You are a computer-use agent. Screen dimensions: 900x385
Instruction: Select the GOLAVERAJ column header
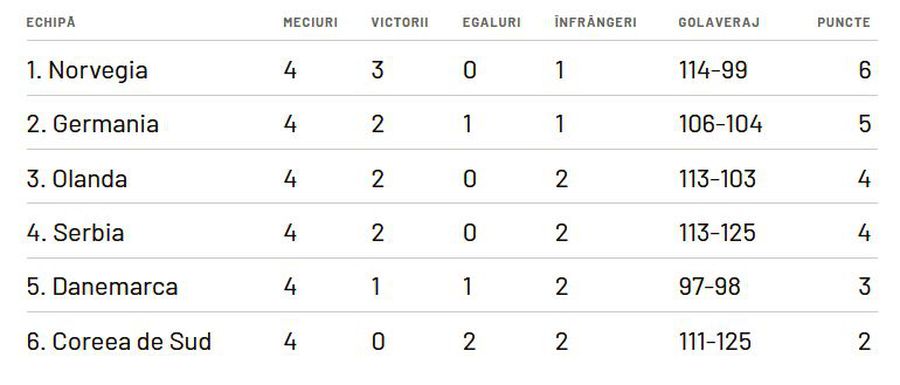[x=719, y=22]
